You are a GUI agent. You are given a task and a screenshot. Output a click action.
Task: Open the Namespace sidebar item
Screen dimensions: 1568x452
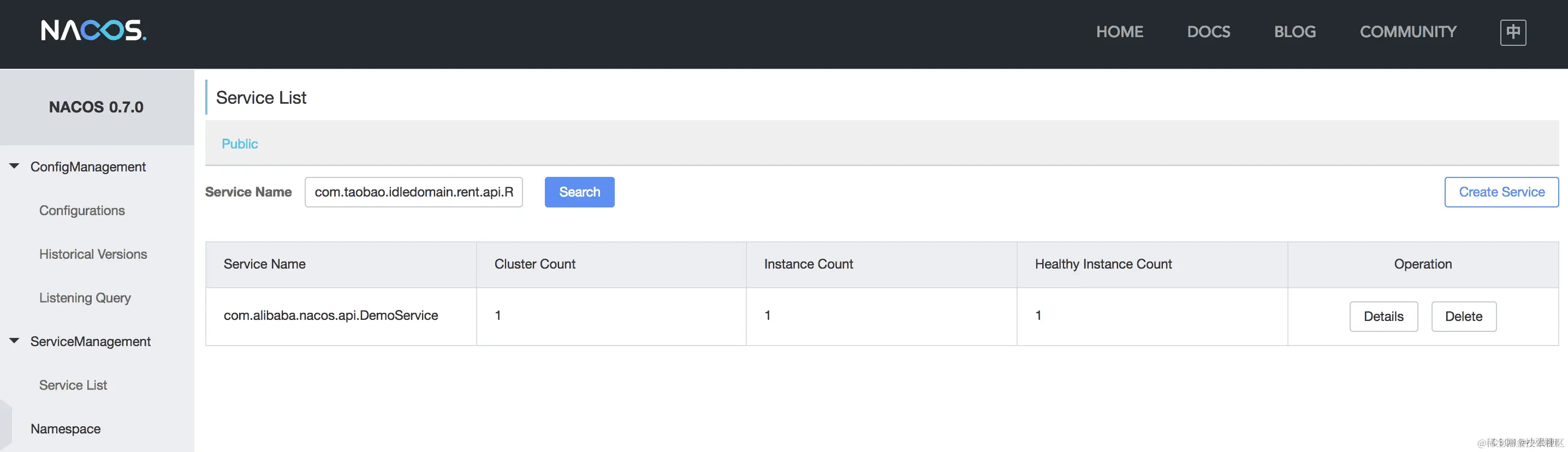coord(66,429)
